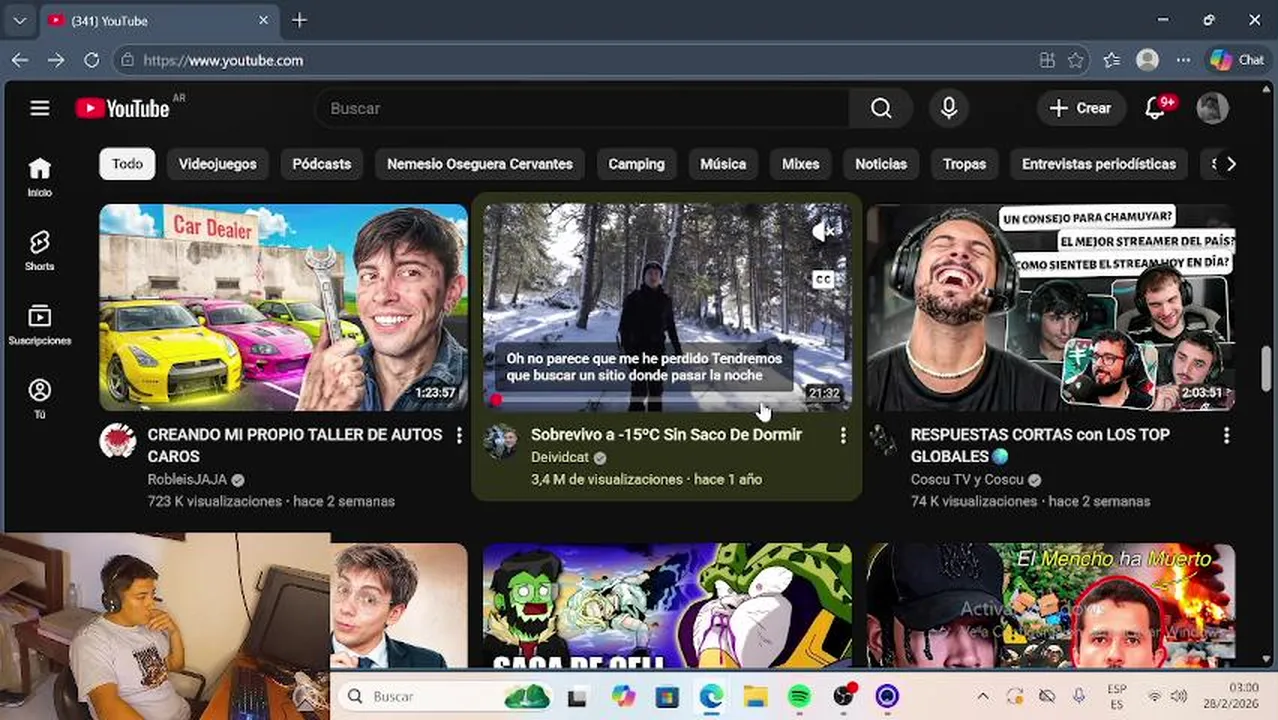
Task: View site information lock icon
Action: [127, 60]
